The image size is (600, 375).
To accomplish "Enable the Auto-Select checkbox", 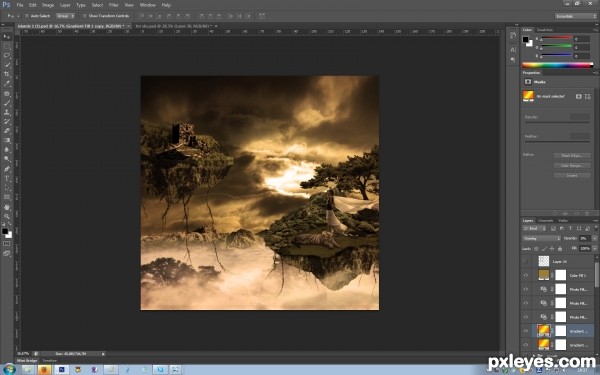I will coord(26,16).
